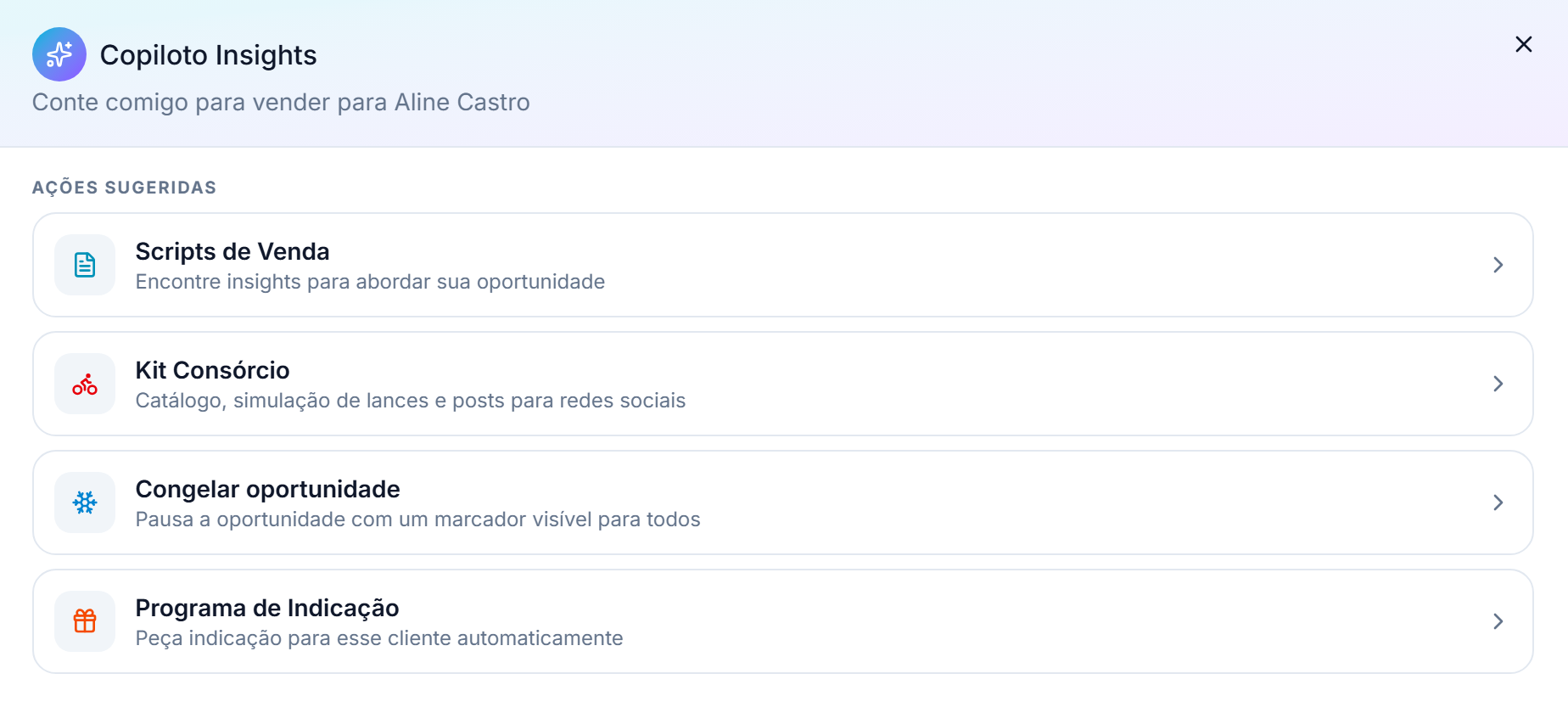
Task: Close the Copiloto Insights panel
Action: (1524, 44)
